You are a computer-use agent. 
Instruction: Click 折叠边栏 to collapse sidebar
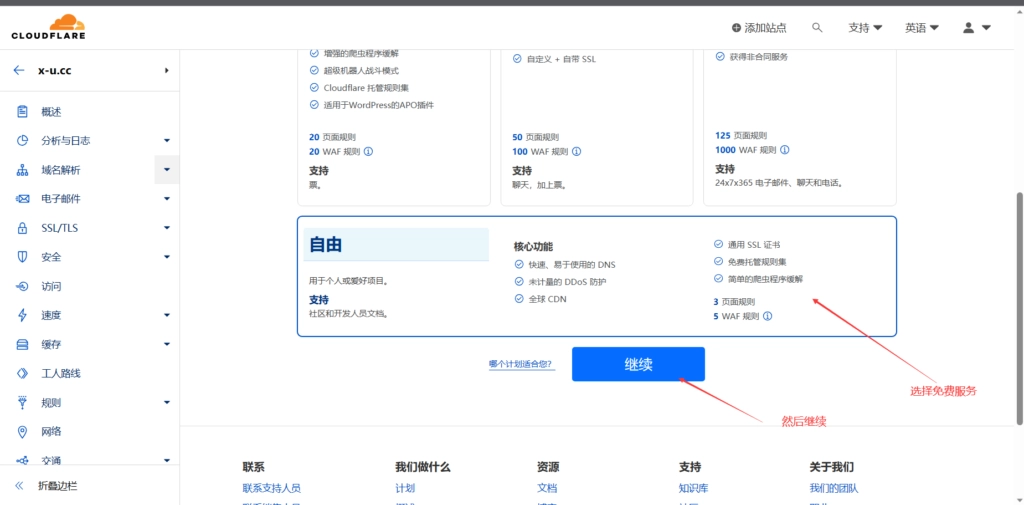tap(58, 486)
